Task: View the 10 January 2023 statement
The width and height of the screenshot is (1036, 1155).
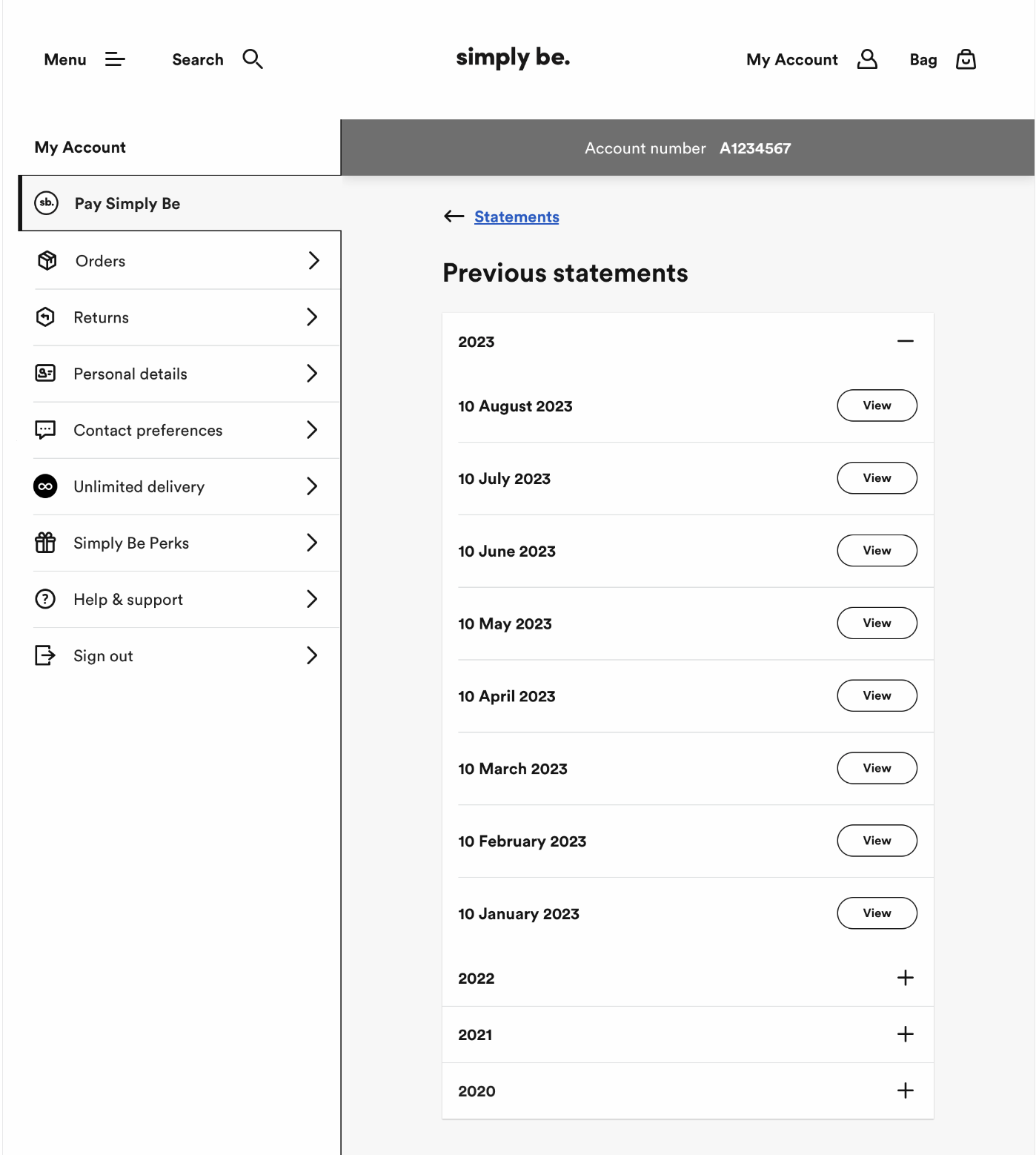Action: click(877, 913)
